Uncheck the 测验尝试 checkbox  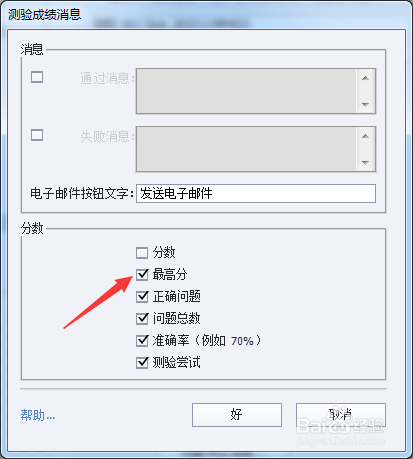(142, 362)
